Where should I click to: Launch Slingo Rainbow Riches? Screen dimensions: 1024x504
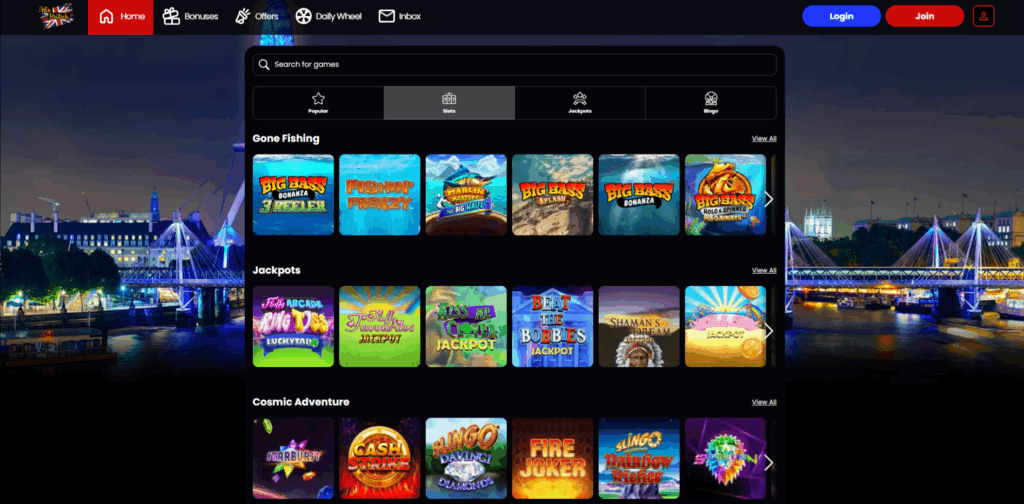click(639, 458)
